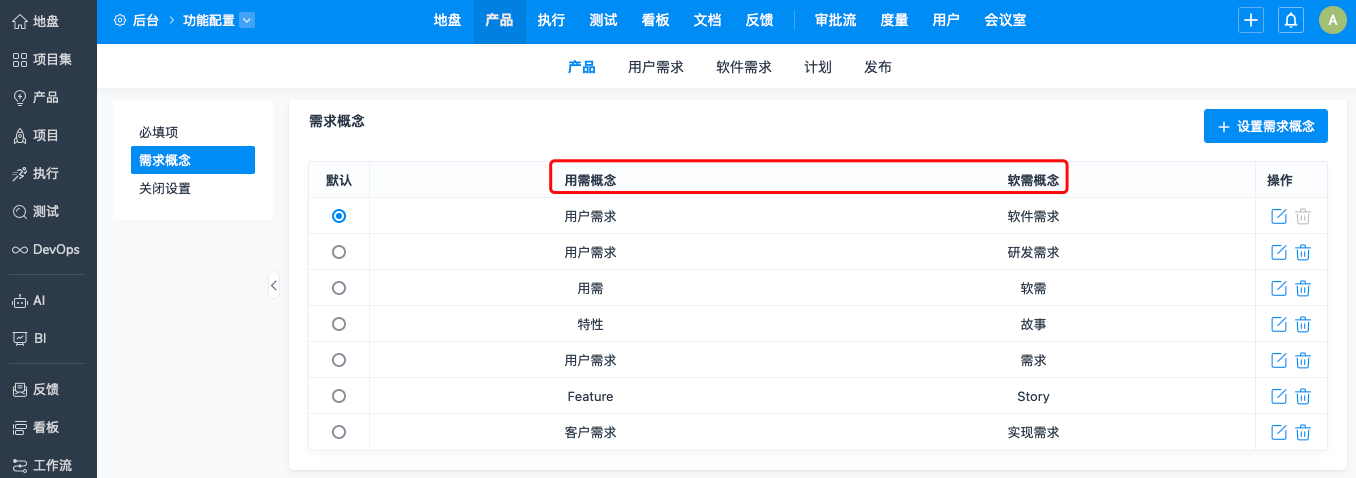The image size is (1356, 478).
Task: Click the plus quick-create icon in header
Action: 1251,20
